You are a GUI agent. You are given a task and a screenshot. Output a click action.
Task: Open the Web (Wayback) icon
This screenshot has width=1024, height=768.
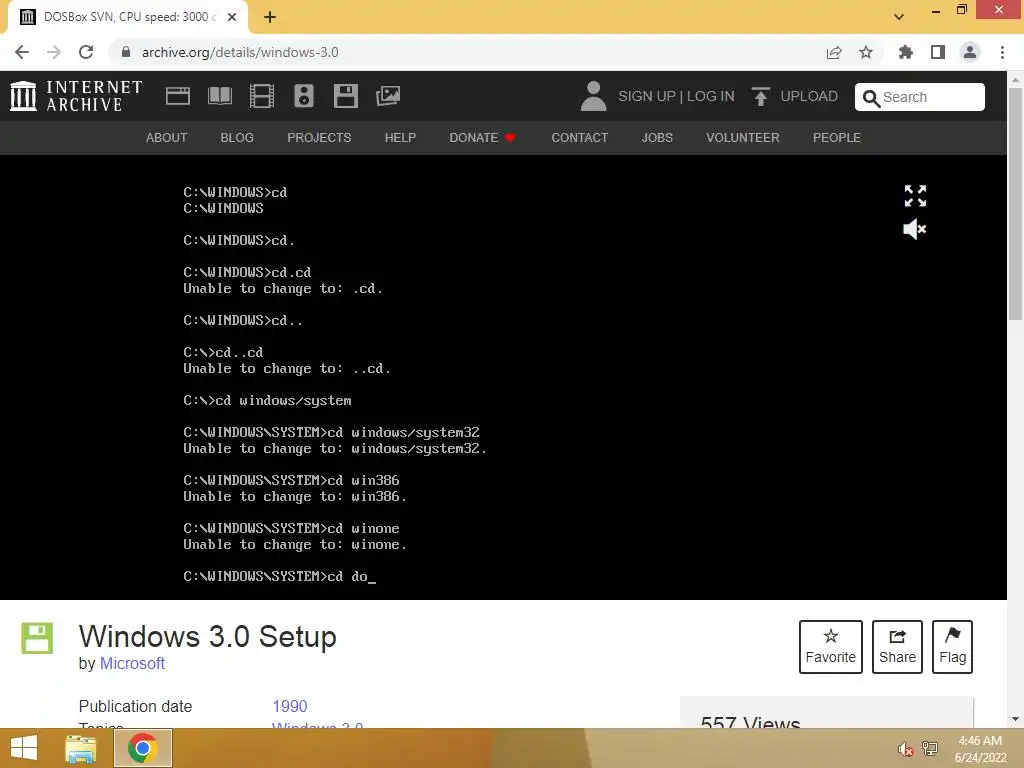tap(178, 96)
